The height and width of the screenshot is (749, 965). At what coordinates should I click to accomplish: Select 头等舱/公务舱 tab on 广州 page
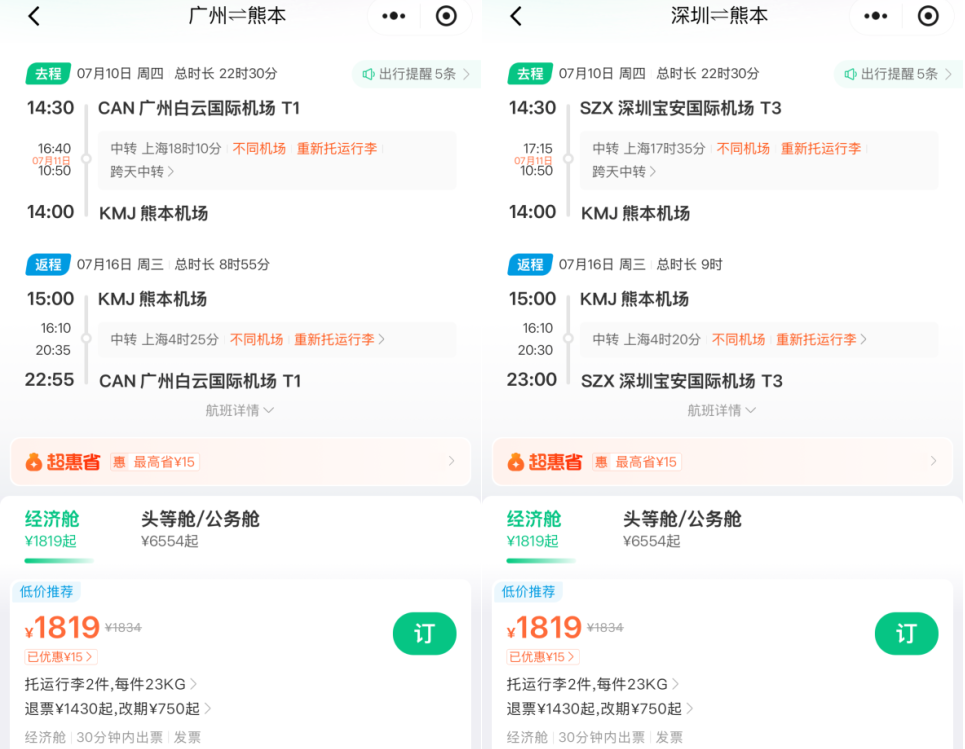click(x=200, y=529)
